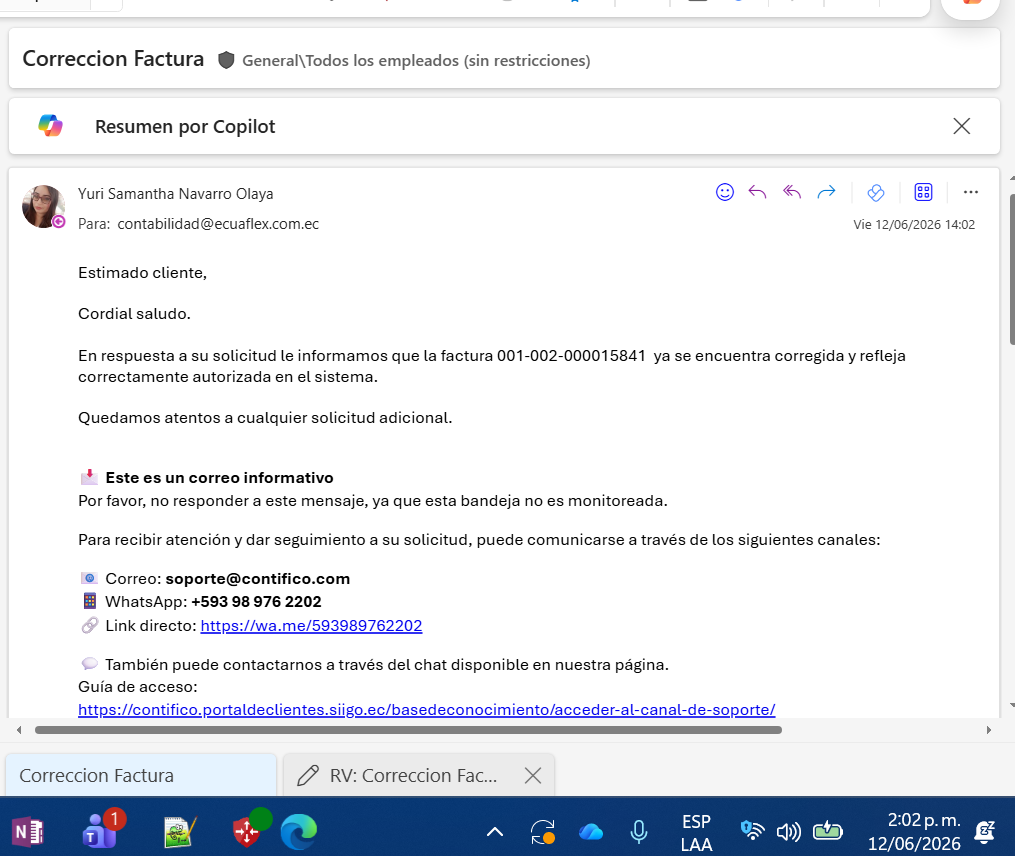Open OneNote from the taskbar
1015x856 pixels.
[x=28, y=831]
